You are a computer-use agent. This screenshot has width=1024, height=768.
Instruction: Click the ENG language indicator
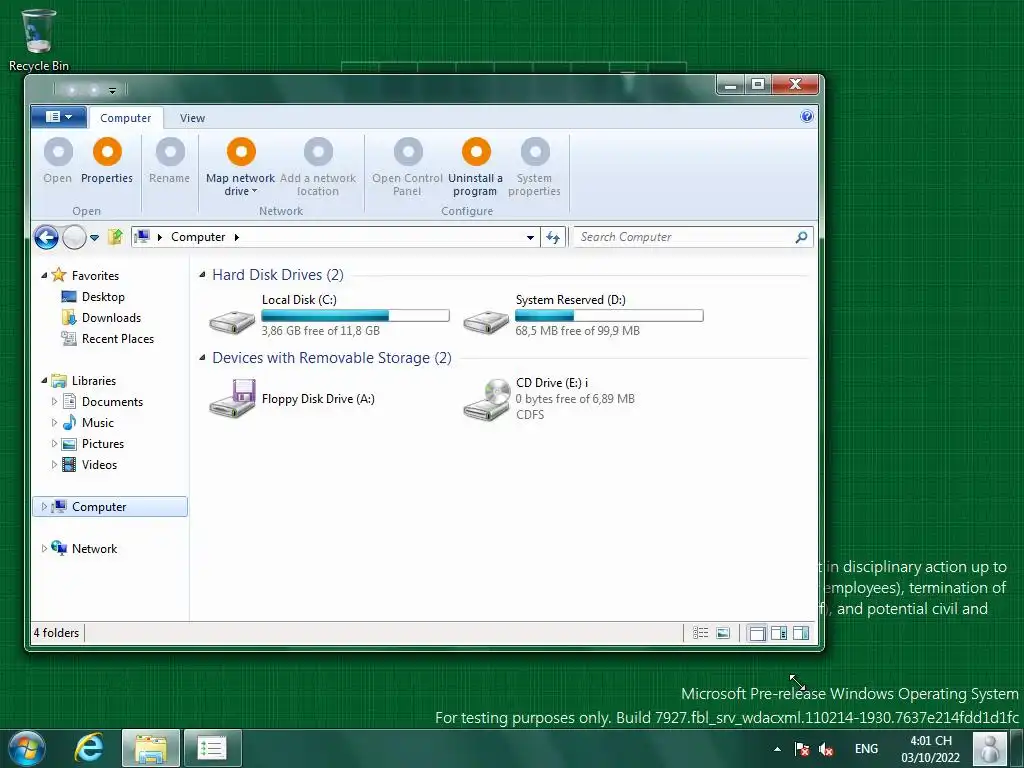[867, 749]
